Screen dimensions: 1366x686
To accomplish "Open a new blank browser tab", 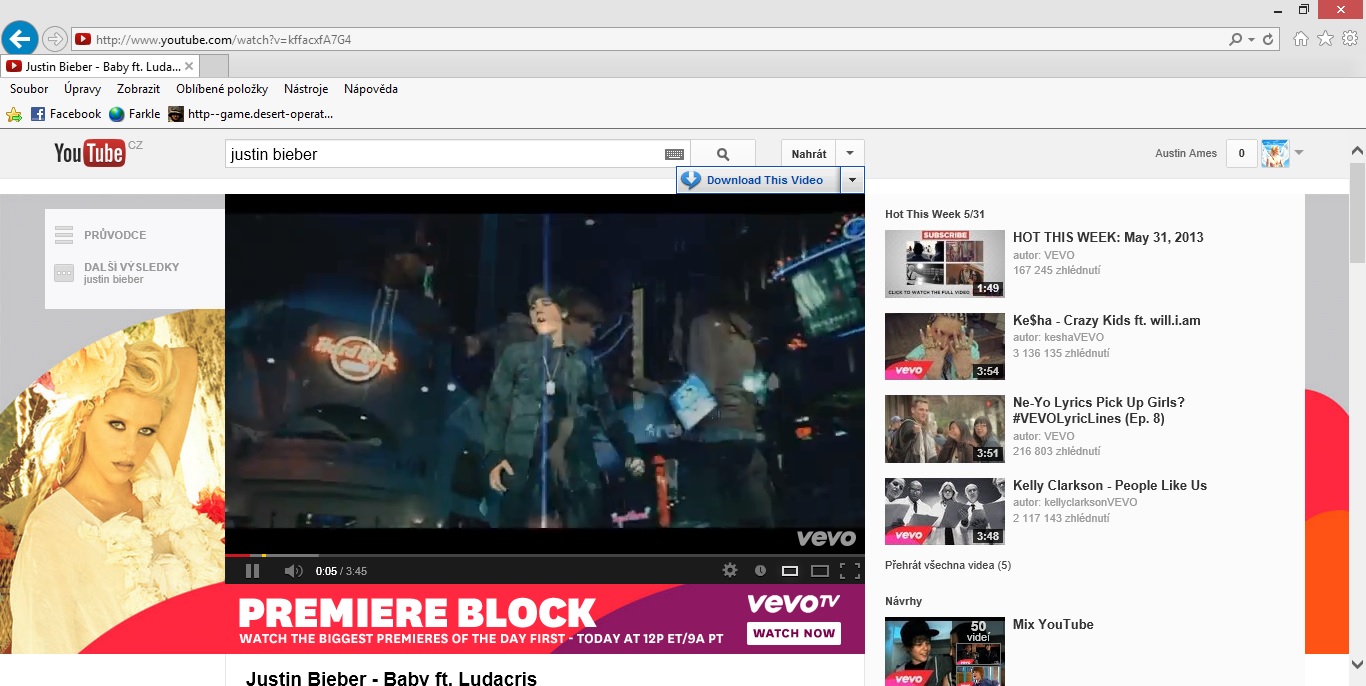I will (214, 67).
